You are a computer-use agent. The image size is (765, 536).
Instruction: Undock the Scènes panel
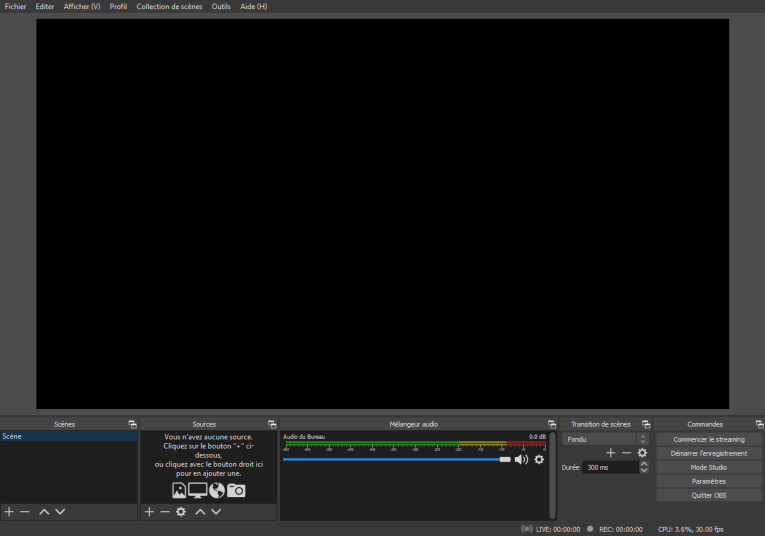(x=132, y=424)
